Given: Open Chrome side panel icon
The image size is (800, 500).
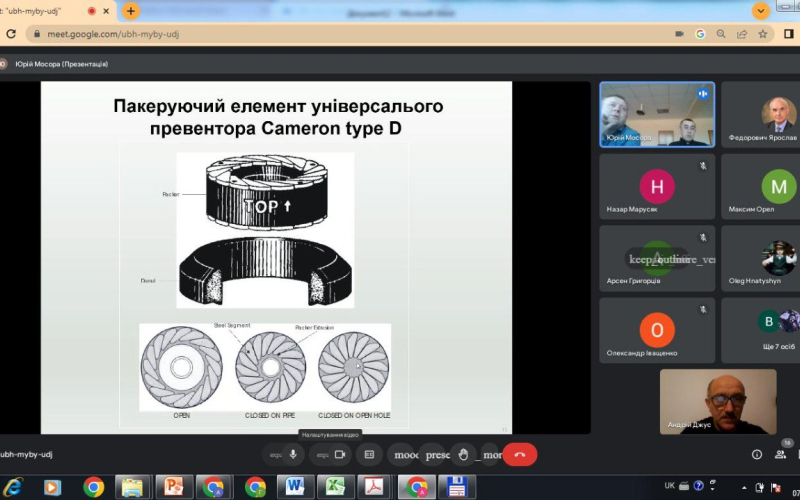Looking at the screenshot, I should 788,34.
